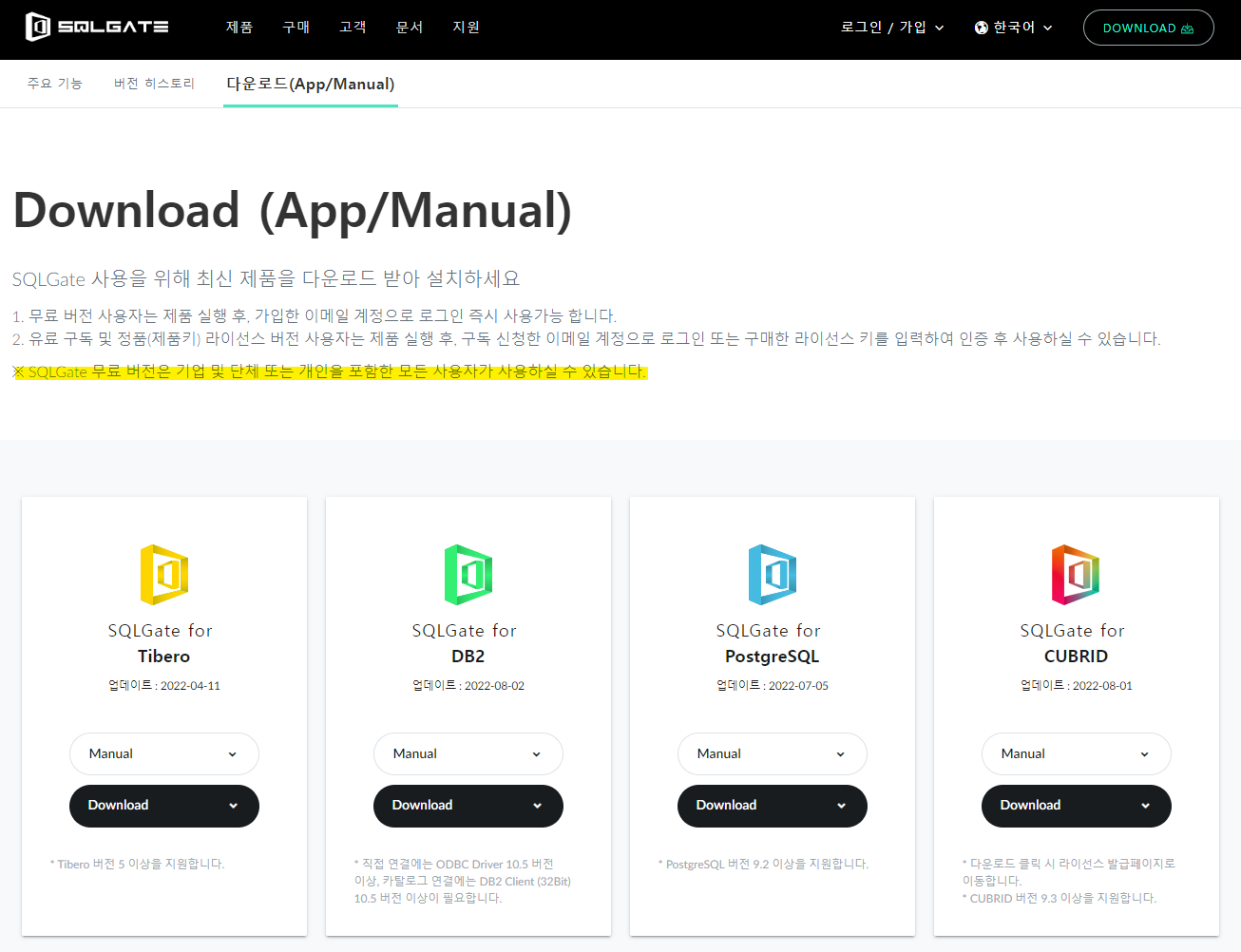Open the 제품 menu

coord(239,27)
